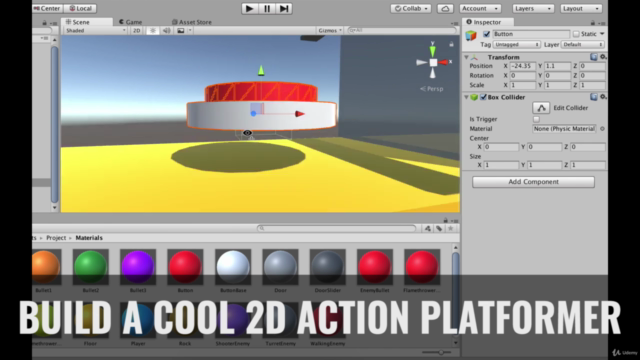Open the Layer dropdown Default
Screen dimensions: 640x360
(583, 44)
